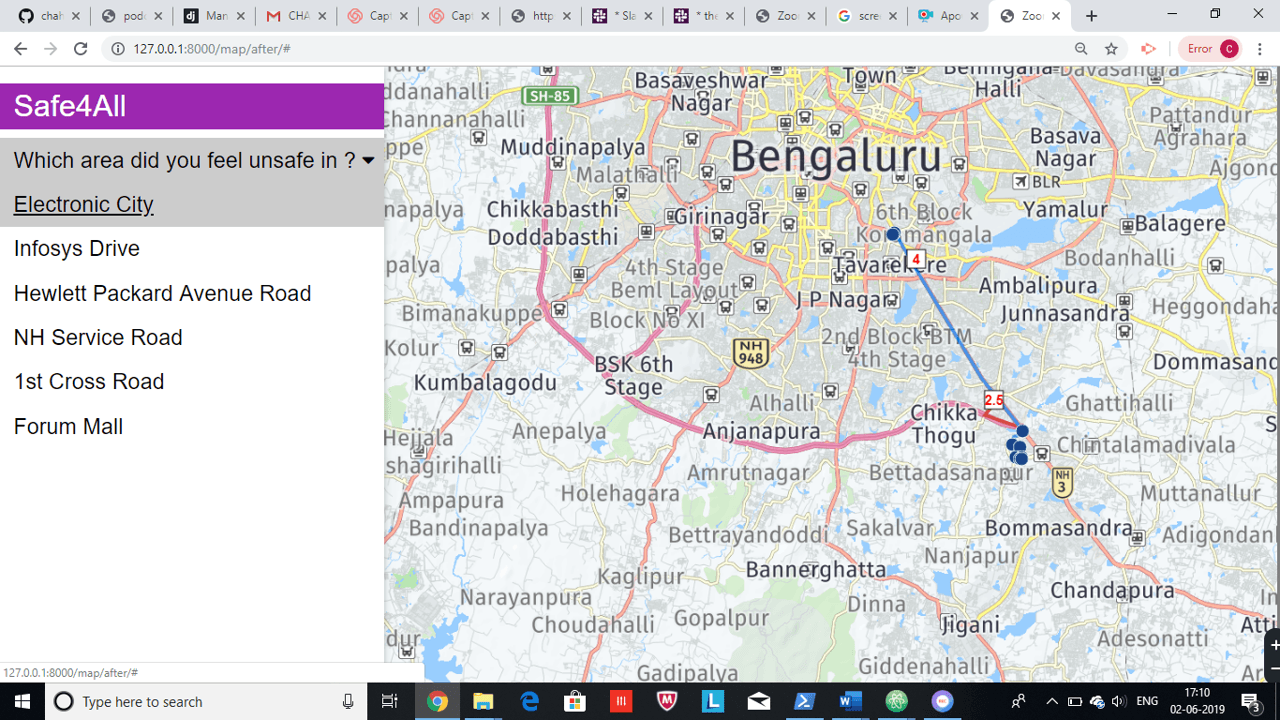Open the zoom magnifier icon in the address bar

click(1081, 48)
